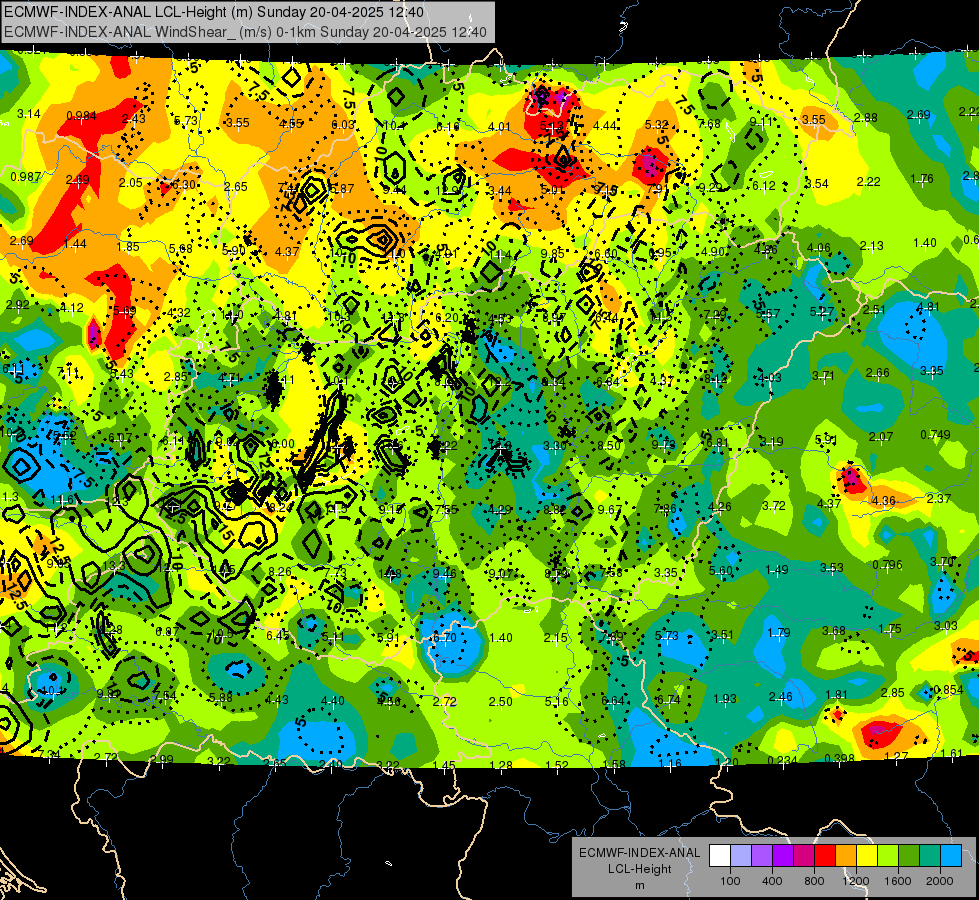Click the wind shear value '4.03'
979x900 pixels.
[769, 377]
